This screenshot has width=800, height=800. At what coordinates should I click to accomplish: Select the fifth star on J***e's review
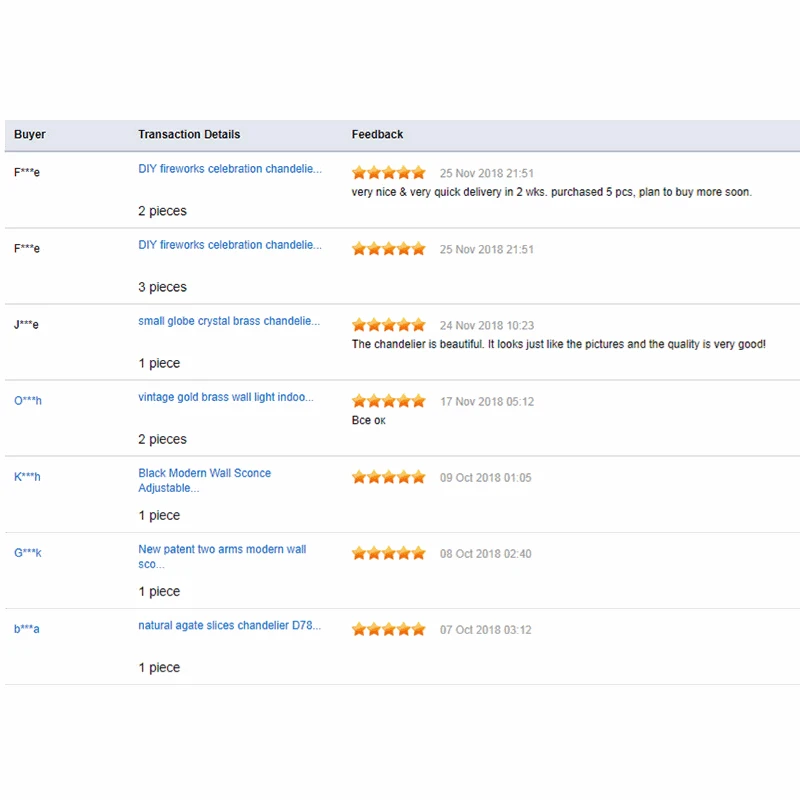pyautogui.click(x=418, y=324)
